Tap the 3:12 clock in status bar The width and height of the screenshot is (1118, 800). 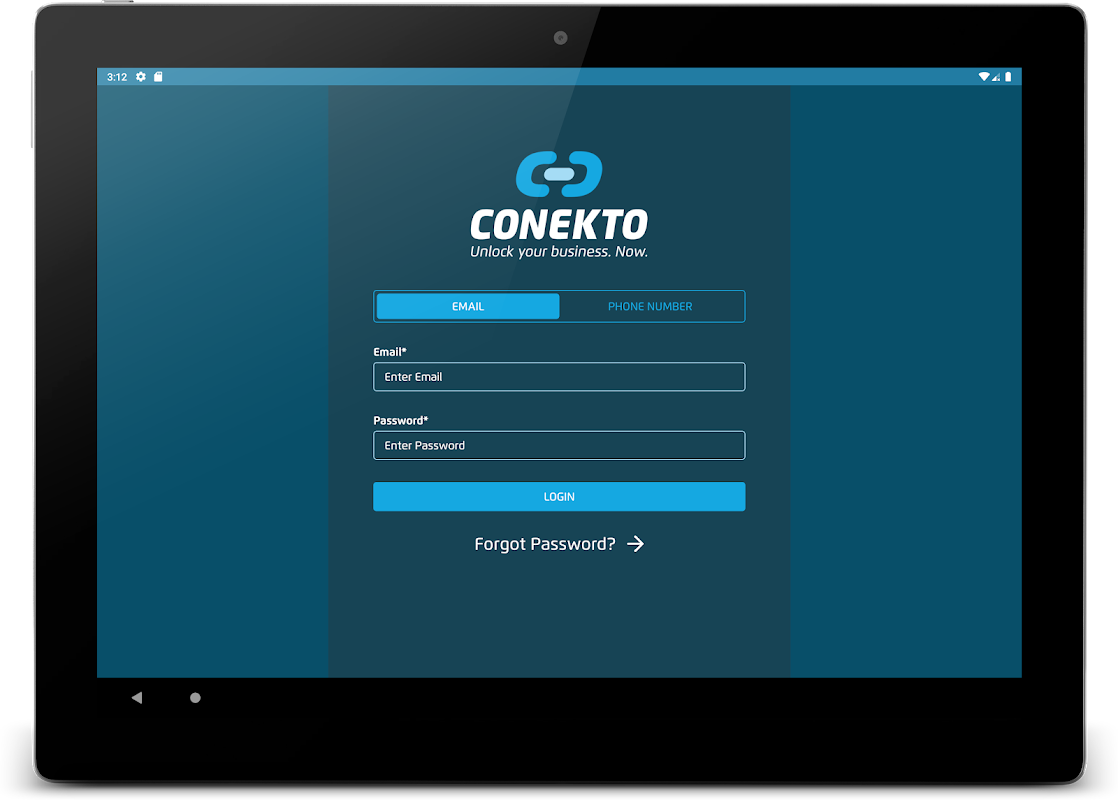(x=117, y=77)
